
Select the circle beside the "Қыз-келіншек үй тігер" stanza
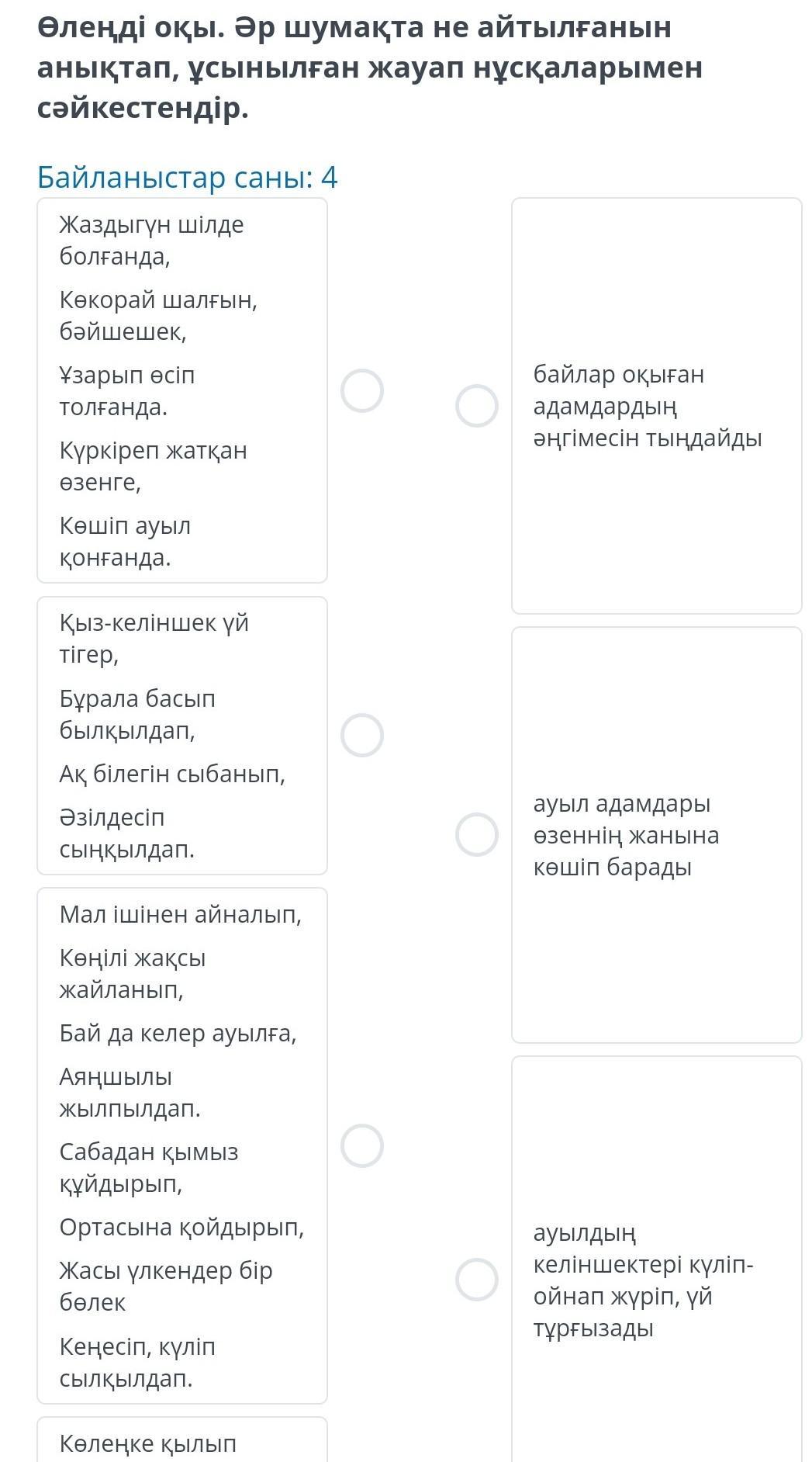362,735
